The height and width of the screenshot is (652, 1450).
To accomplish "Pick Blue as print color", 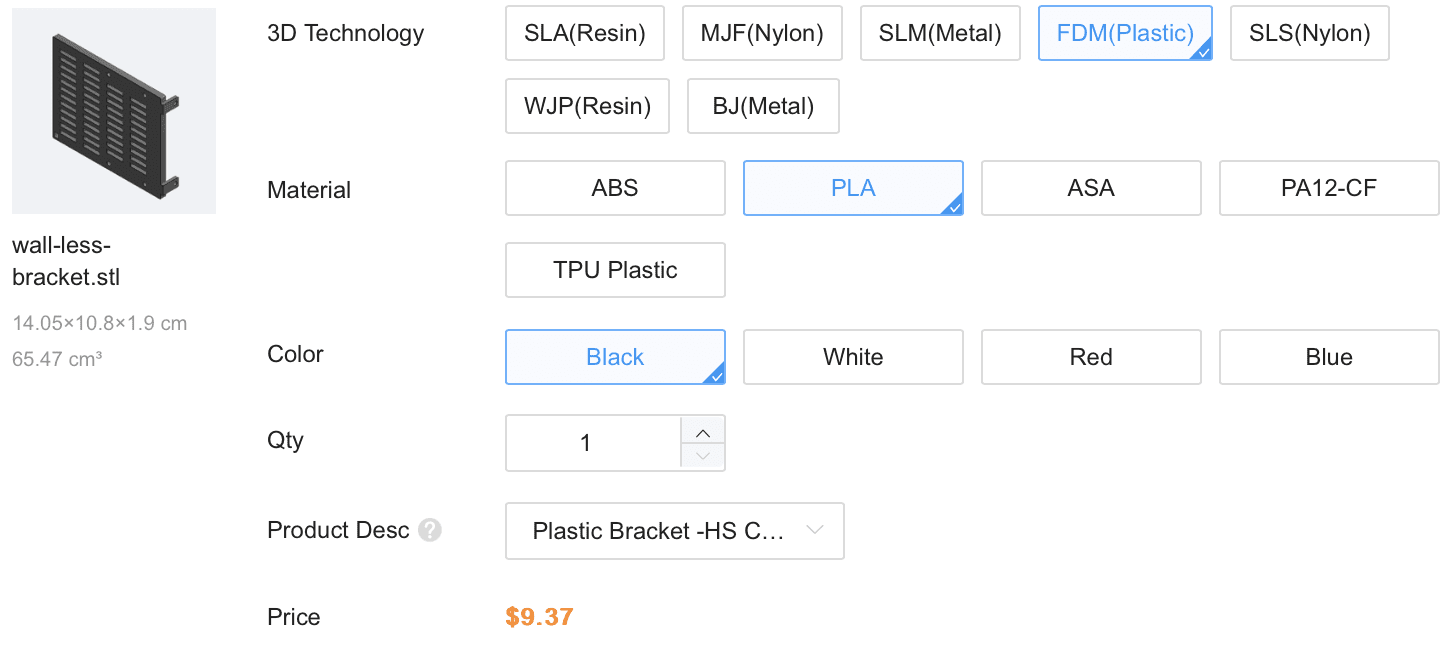I will (x=1328, y=357).
